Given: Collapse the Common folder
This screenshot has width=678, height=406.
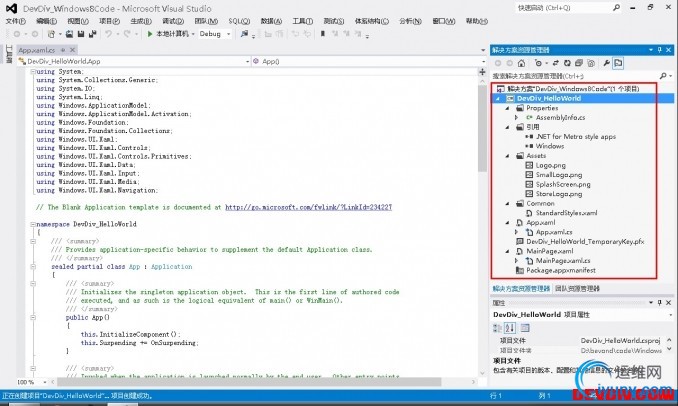Looking at the screenshot, I should [x=507, y=203].
